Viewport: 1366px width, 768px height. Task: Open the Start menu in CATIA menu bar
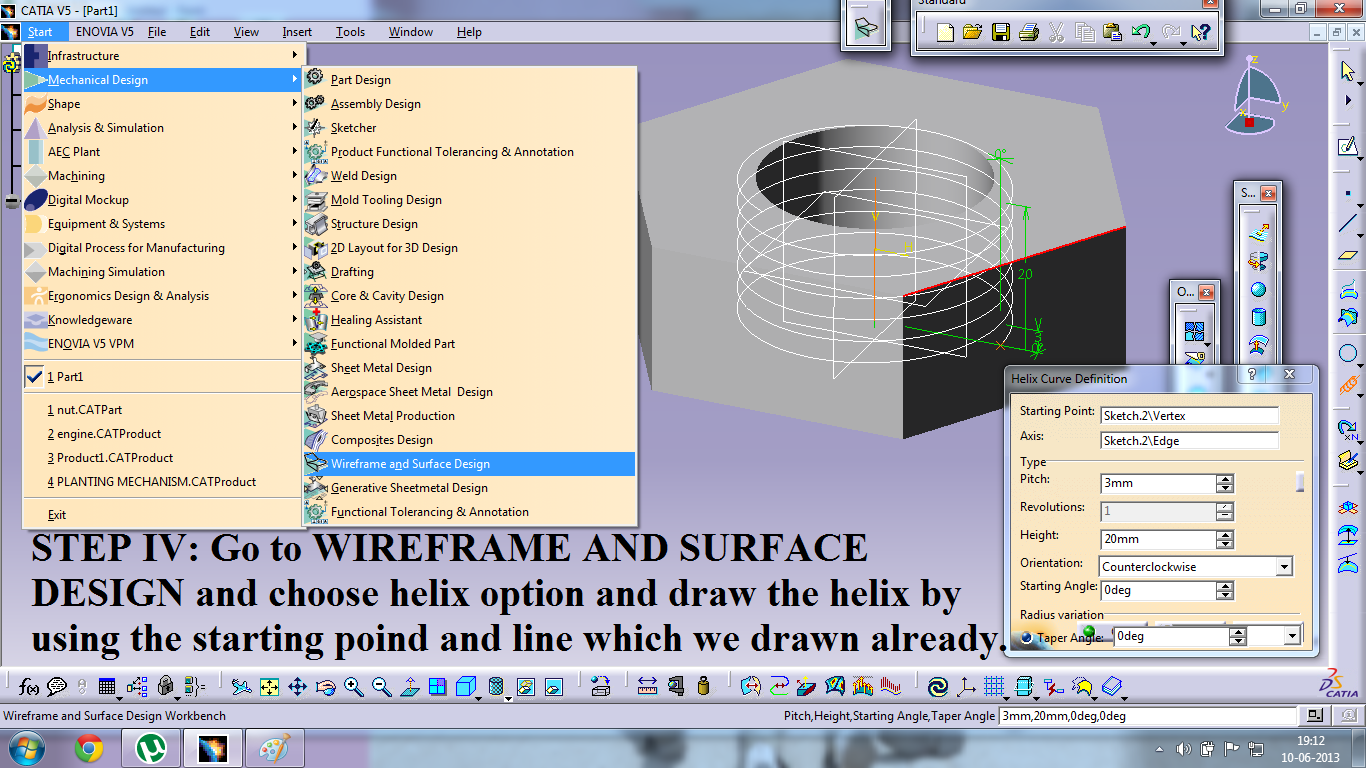pyautogui.click(x=40, y=32)
